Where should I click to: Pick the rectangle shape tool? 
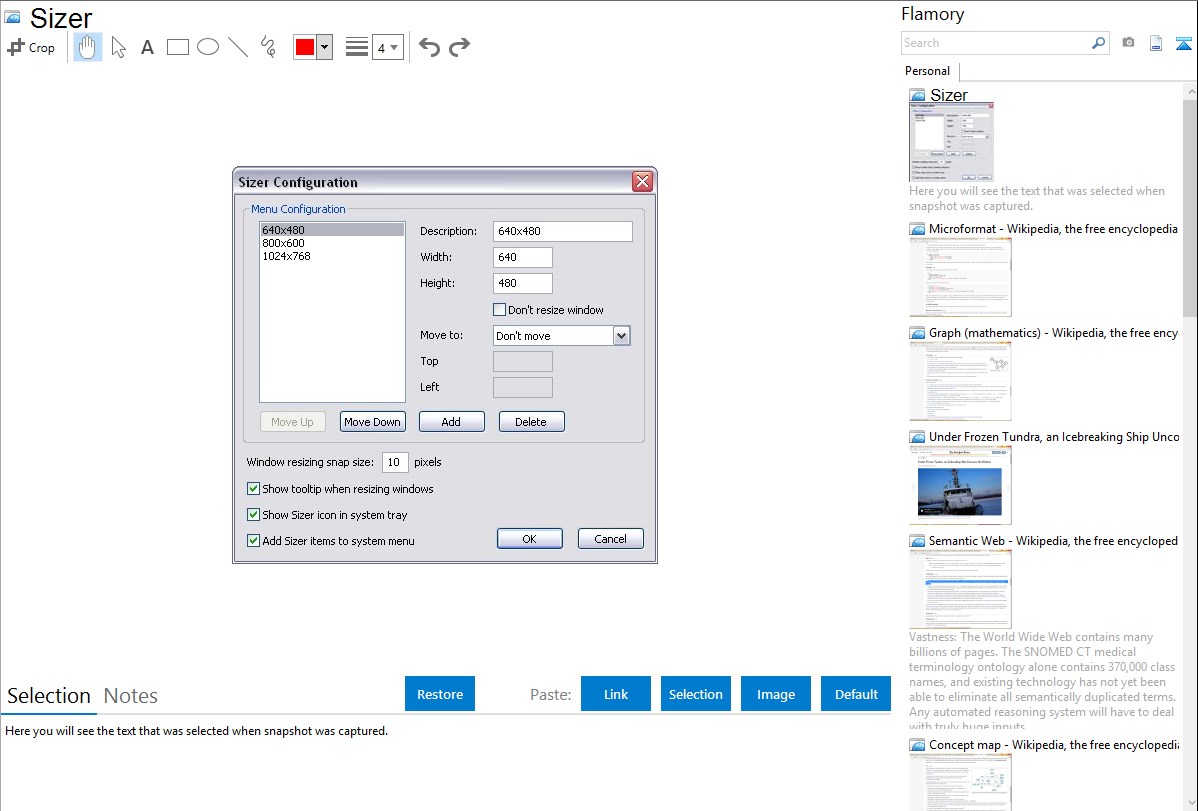tap(178, 47)
